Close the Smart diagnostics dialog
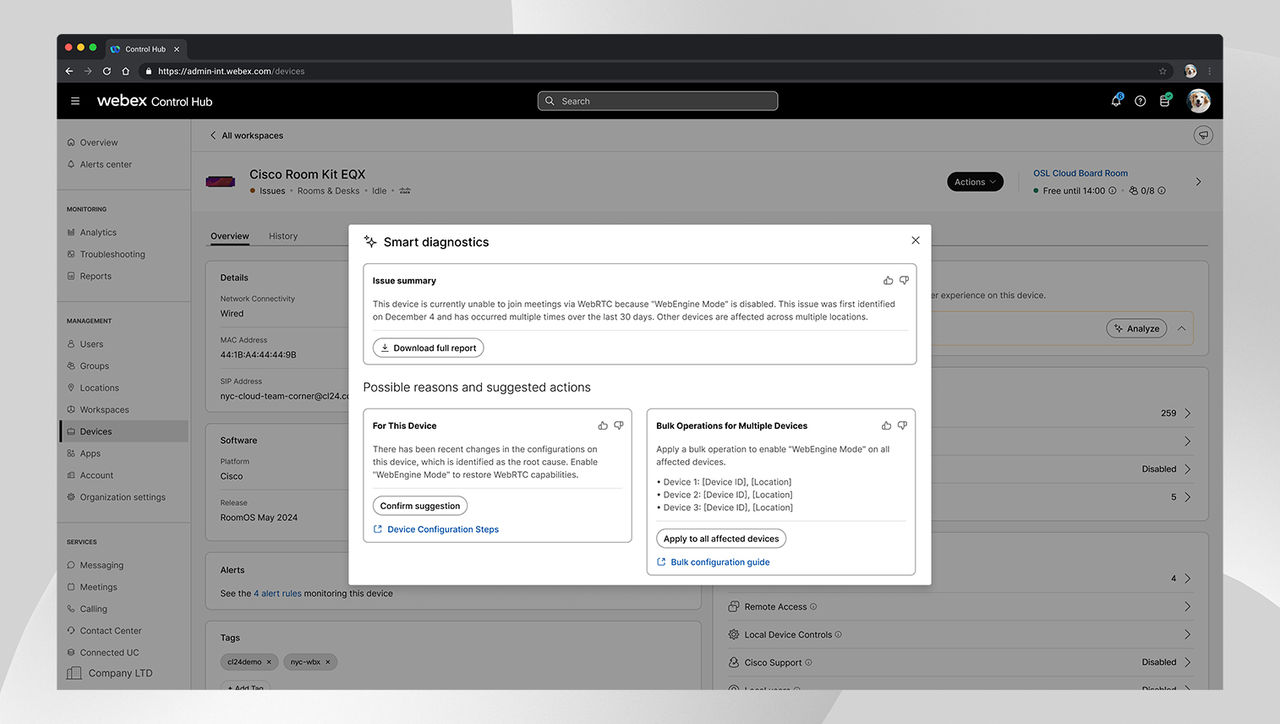This screenshot has height=724, width=1280. point(915,241)
